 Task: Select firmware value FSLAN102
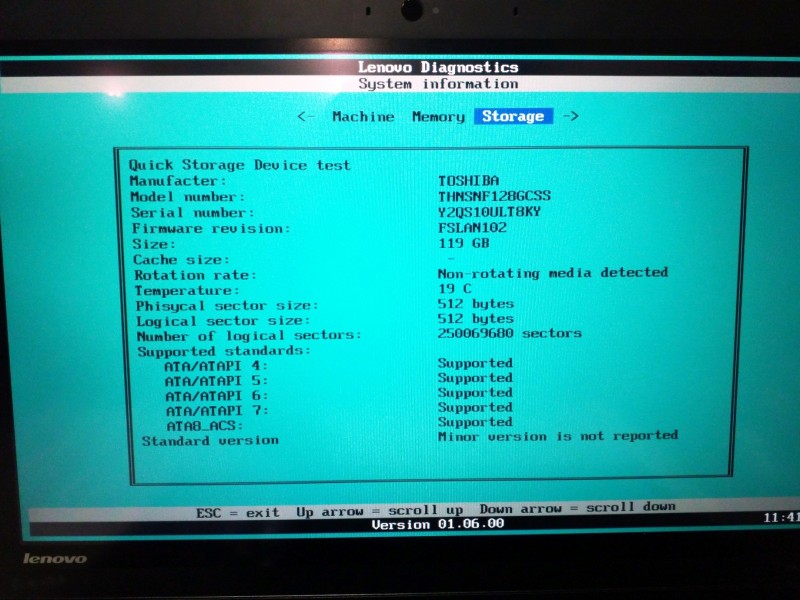point(472,228)
